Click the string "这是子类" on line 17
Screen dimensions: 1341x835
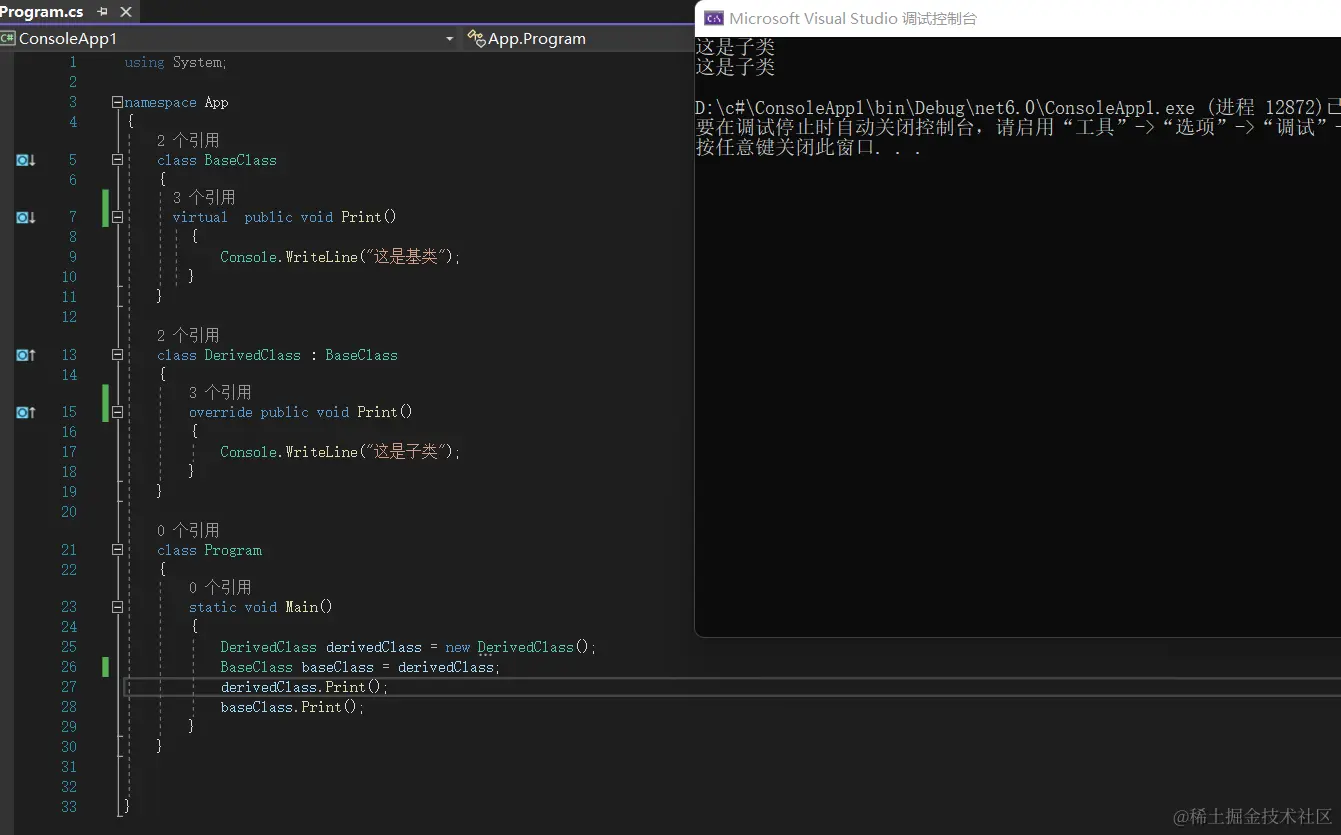[x=405, y=452]
